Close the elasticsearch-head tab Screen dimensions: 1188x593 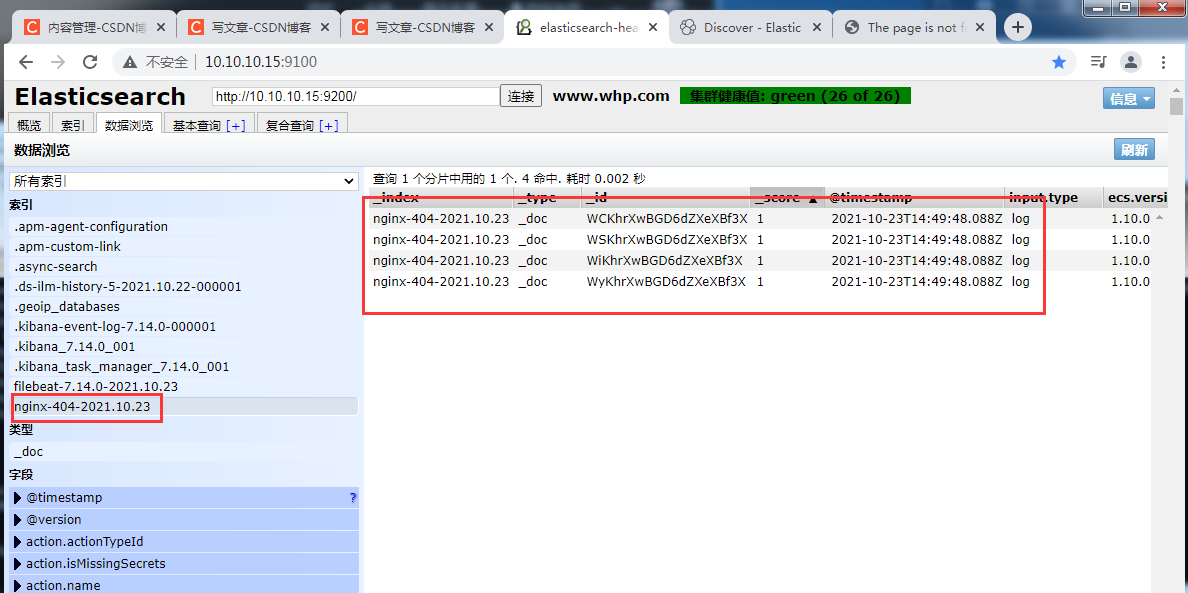click(x=653, y=28)
